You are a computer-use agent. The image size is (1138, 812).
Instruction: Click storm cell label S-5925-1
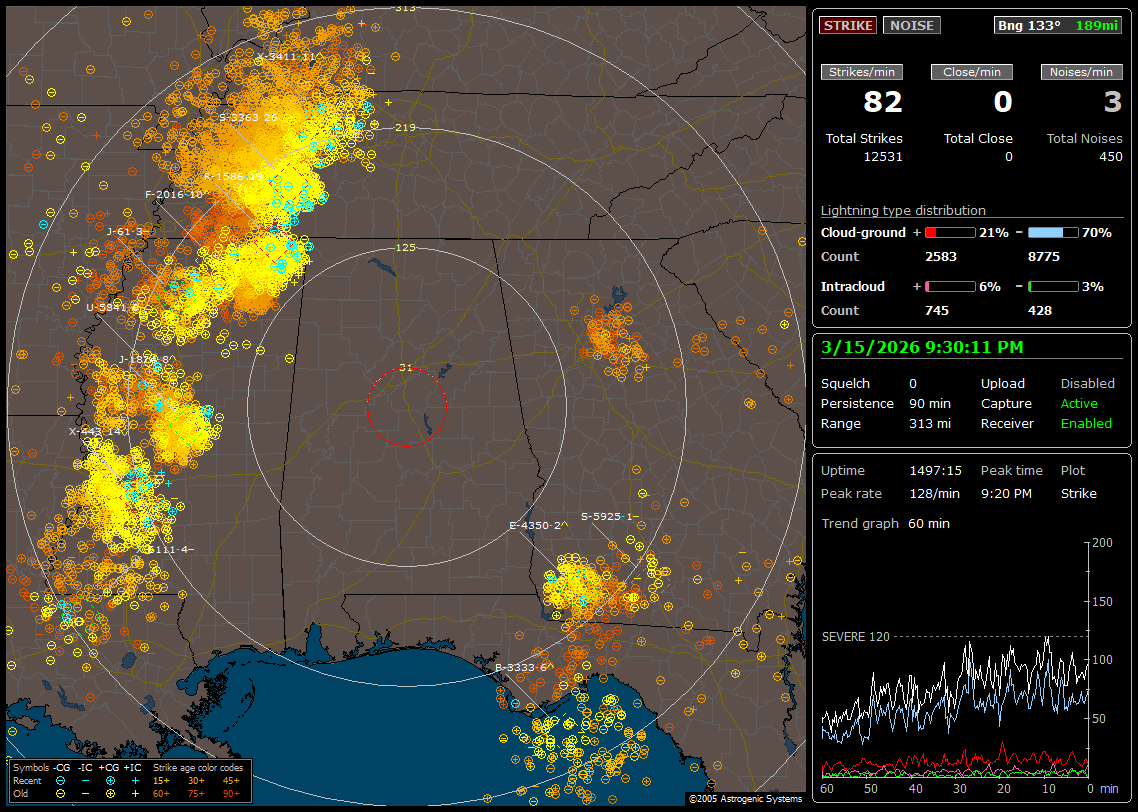[608, 517]
